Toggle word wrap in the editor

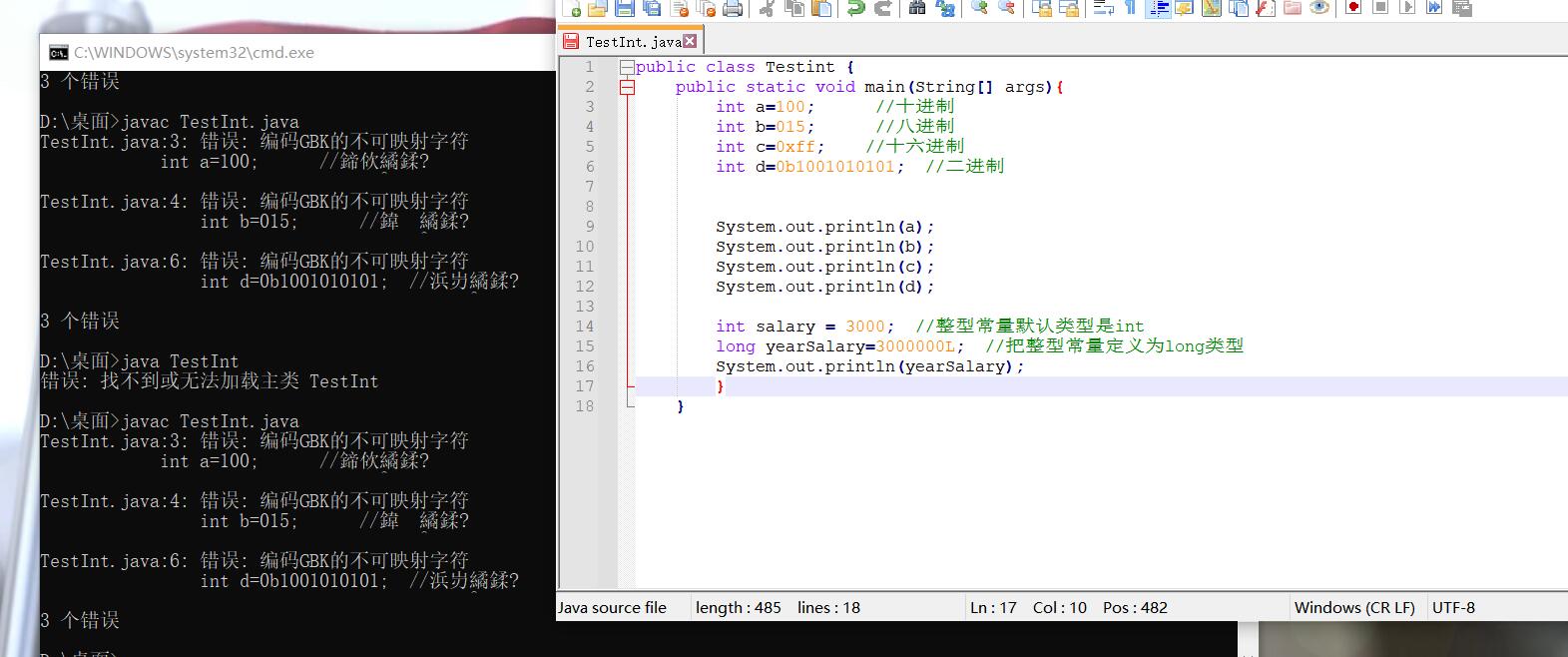1103,8
